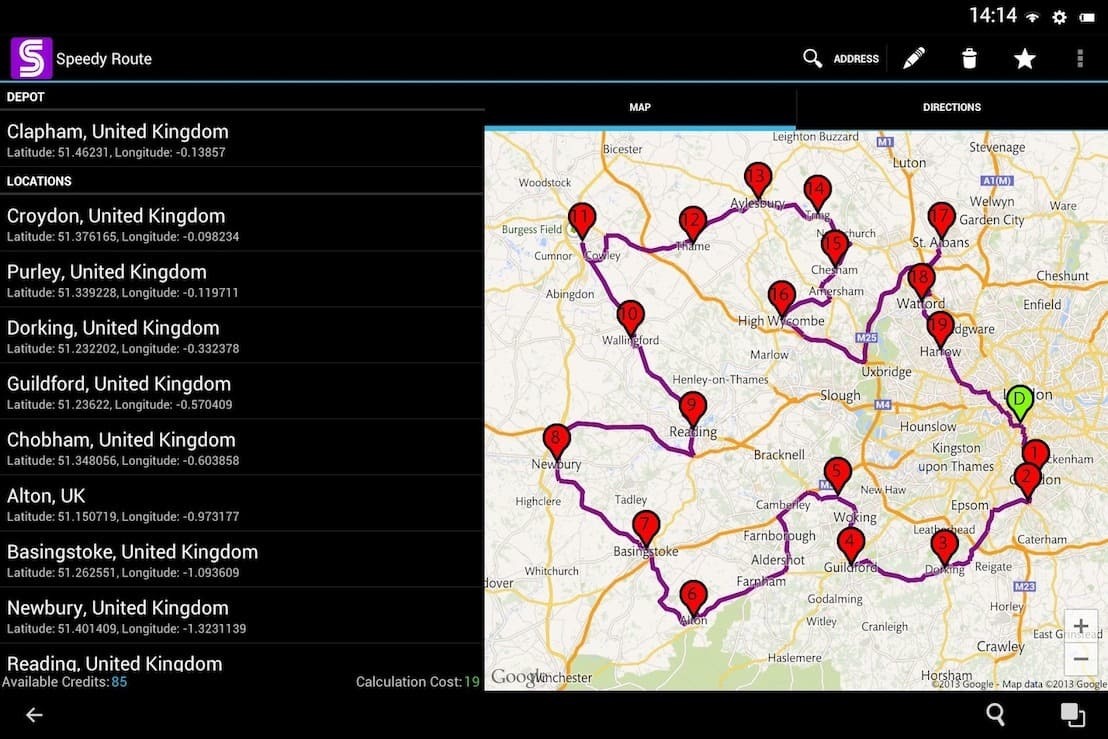
Task: Switch to the Directions tab
Action: [x=951, y=107]
